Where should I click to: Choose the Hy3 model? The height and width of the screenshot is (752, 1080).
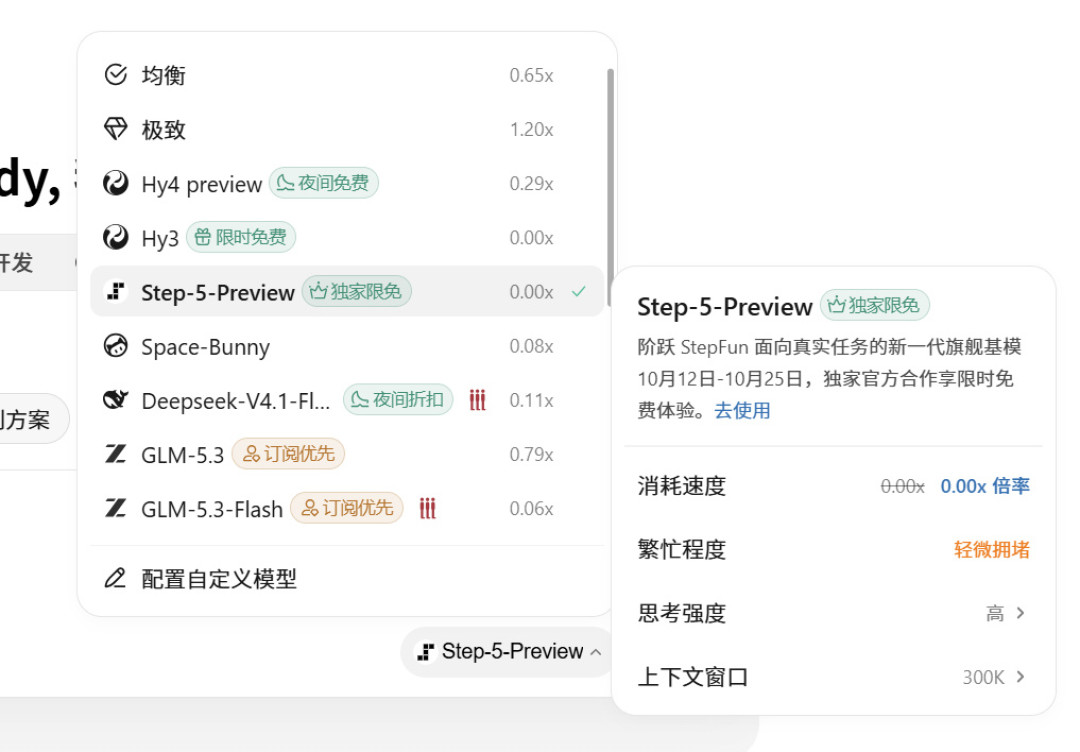click(347, 237)
